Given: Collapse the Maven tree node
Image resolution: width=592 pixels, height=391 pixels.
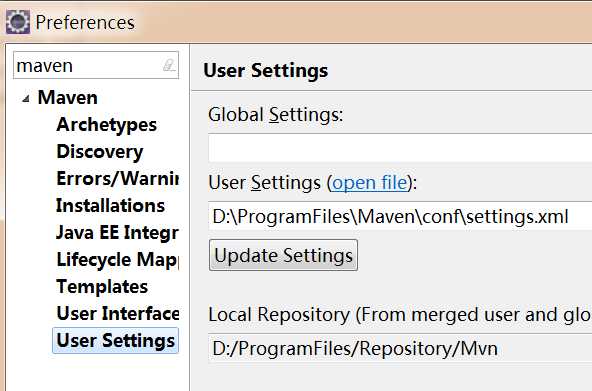Looking at the screenshot, I should tap(26, 99).
